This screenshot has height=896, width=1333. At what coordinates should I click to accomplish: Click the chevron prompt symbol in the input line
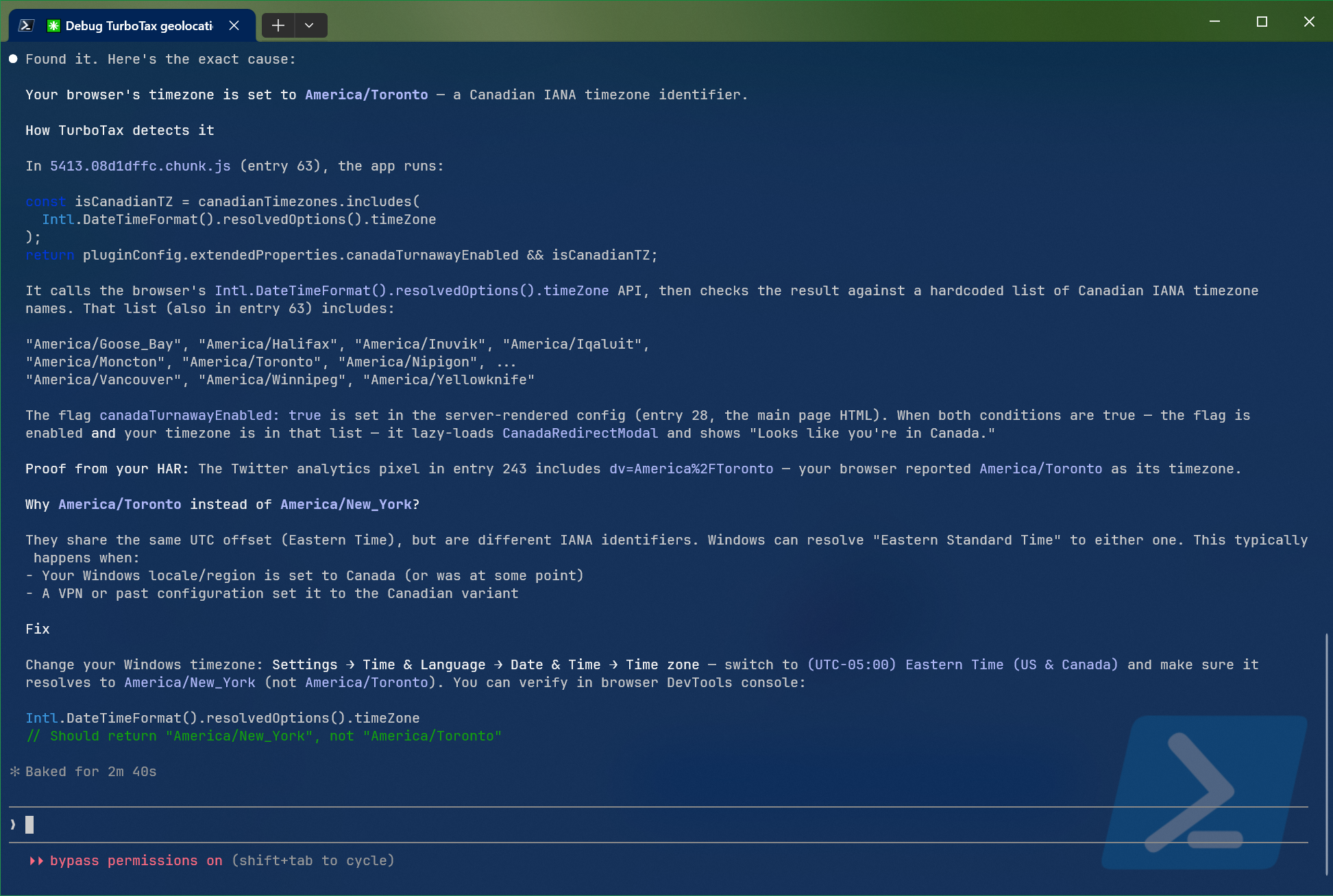coord(12,825)
